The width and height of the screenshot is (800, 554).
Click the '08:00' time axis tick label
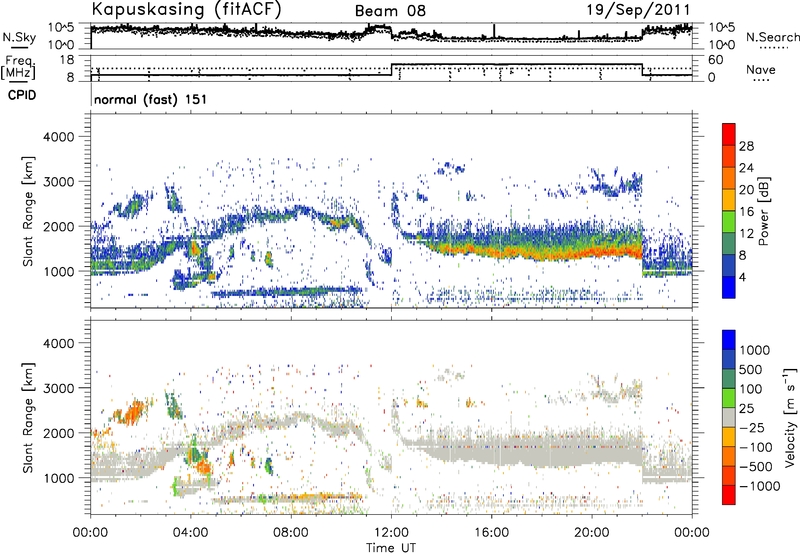pos(291,533)
